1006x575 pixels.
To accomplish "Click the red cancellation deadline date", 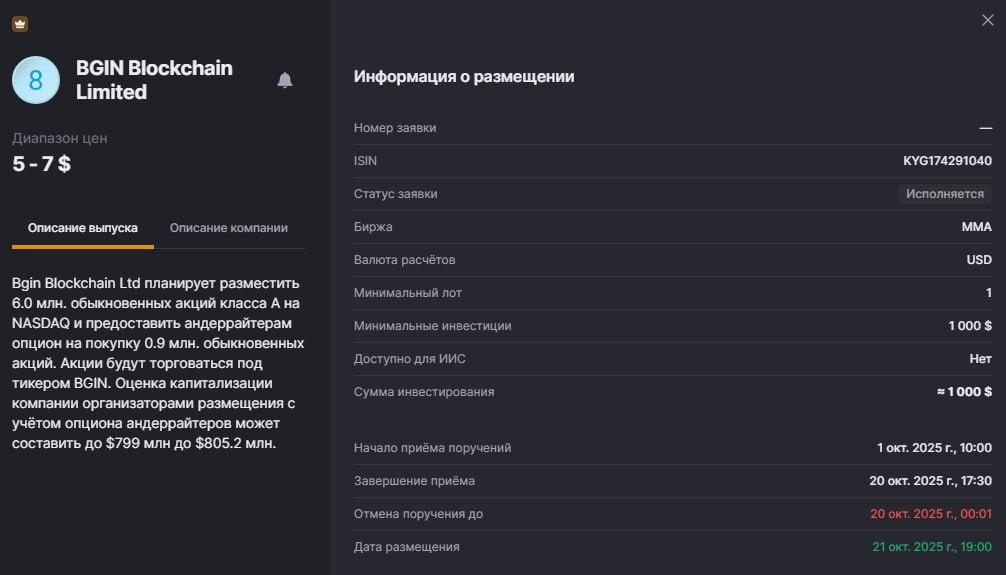I will click(930, 514).
